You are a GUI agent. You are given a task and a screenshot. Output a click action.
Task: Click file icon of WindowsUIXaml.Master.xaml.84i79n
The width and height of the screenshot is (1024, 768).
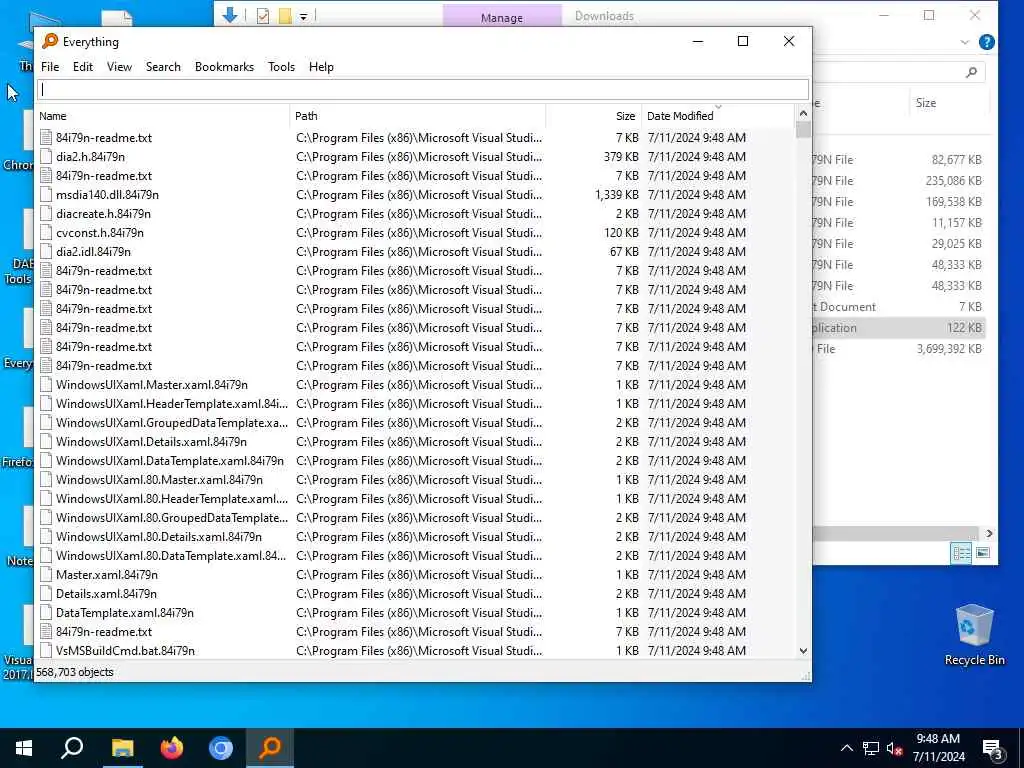(46, 385)
